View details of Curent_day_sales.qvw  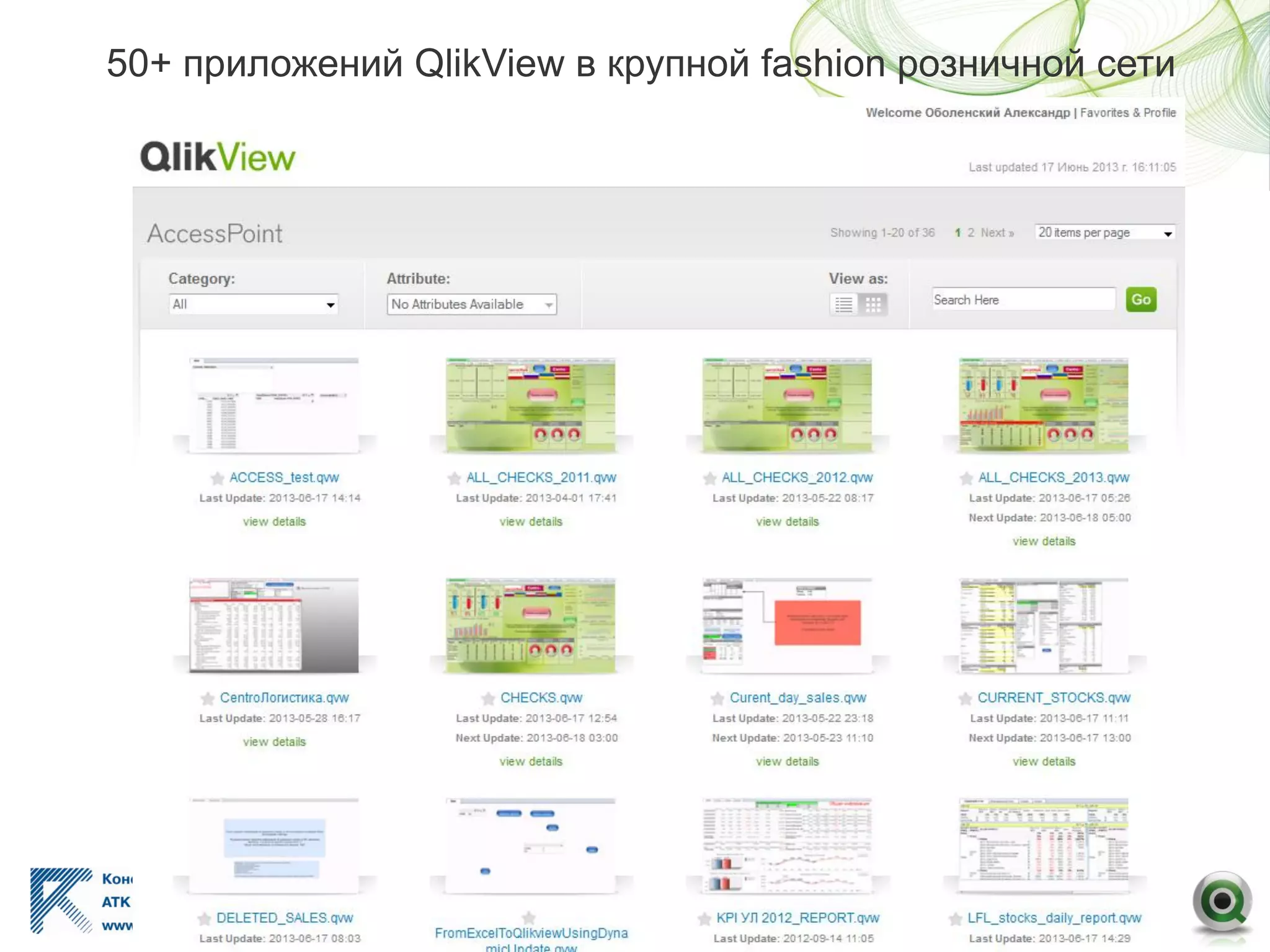[x=788, y=762]
